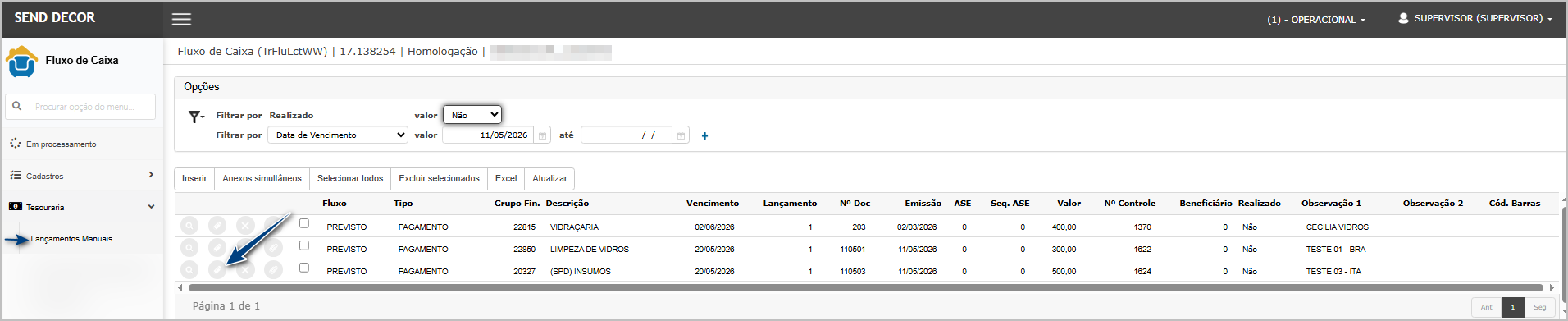Edit the VIDRAÇARIA row with pencil icon
Screen dimensions: 1568x321
pos(217,225)
